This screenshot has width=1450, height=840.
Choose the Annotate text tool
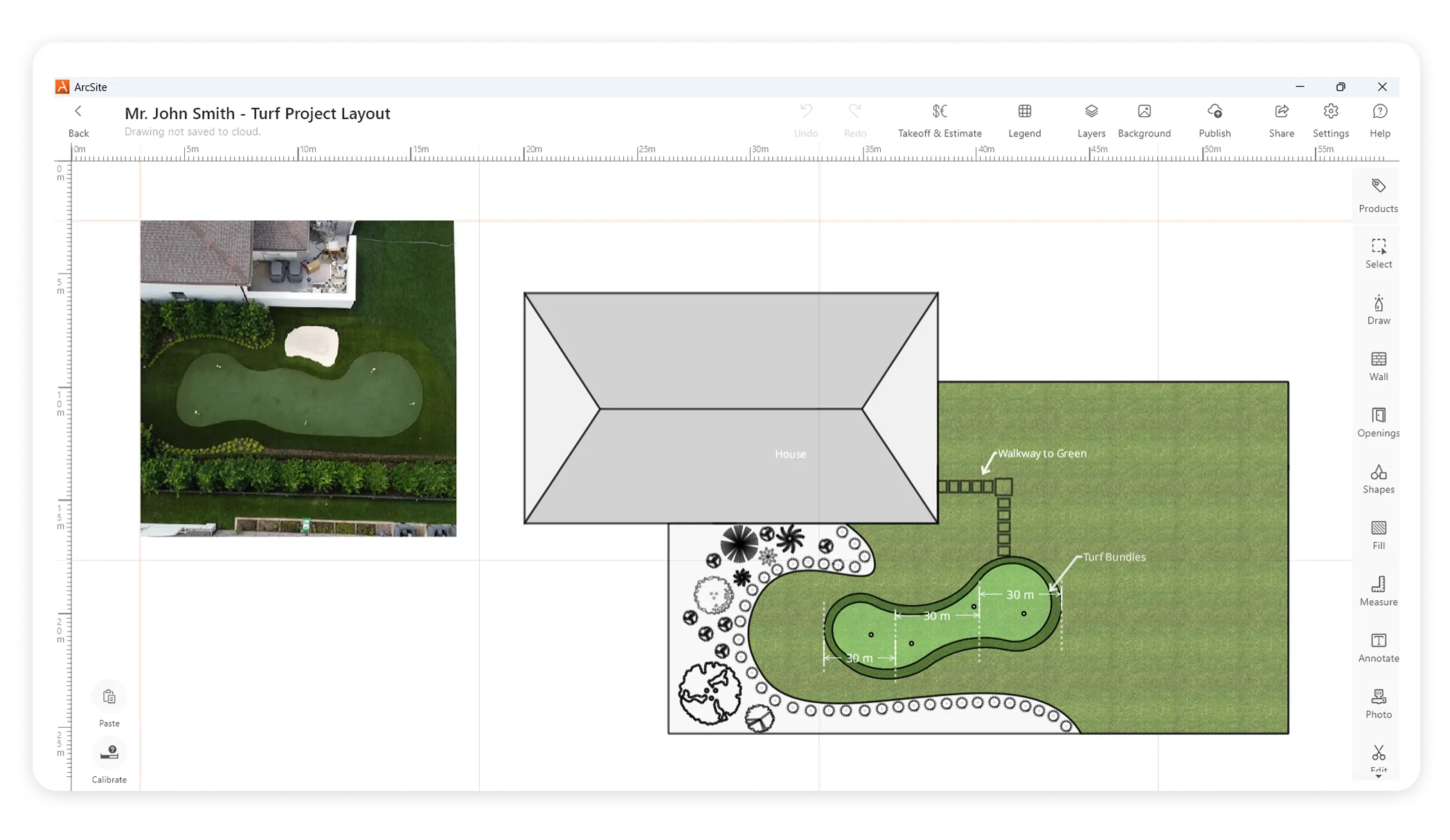coord(1378,647)
